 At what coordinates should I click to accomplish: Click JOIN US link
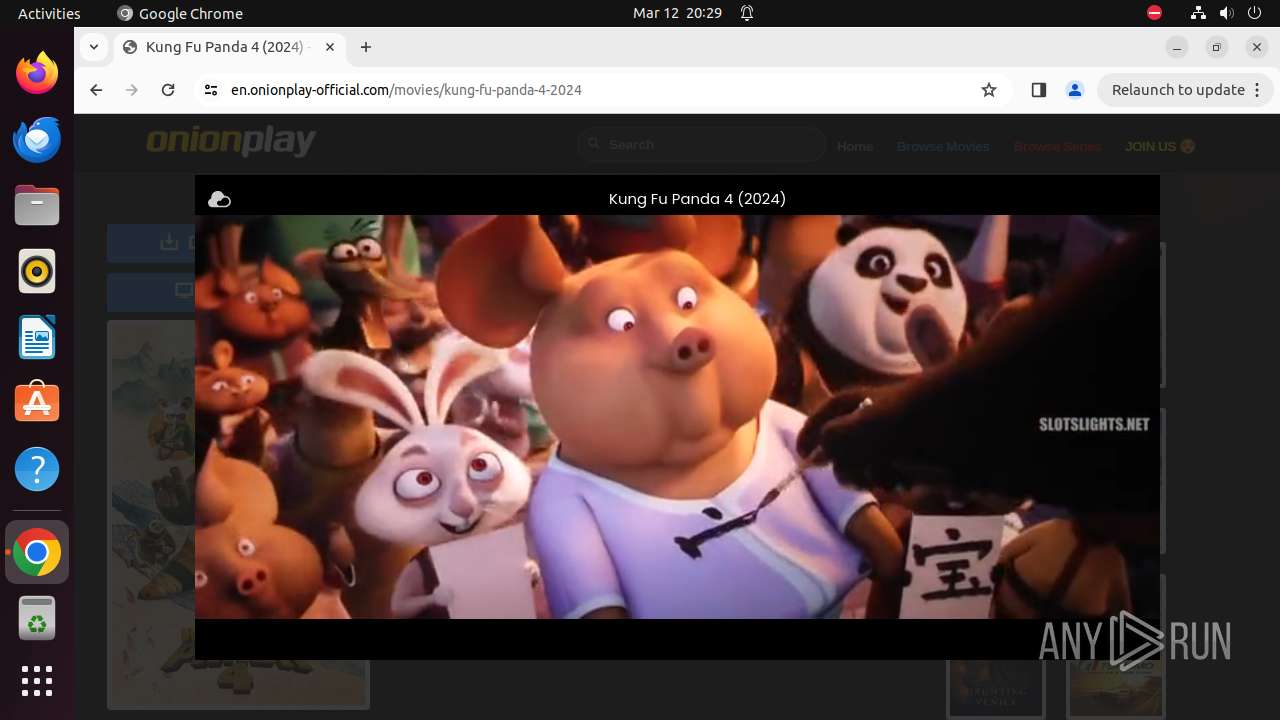coord(1160,146)
